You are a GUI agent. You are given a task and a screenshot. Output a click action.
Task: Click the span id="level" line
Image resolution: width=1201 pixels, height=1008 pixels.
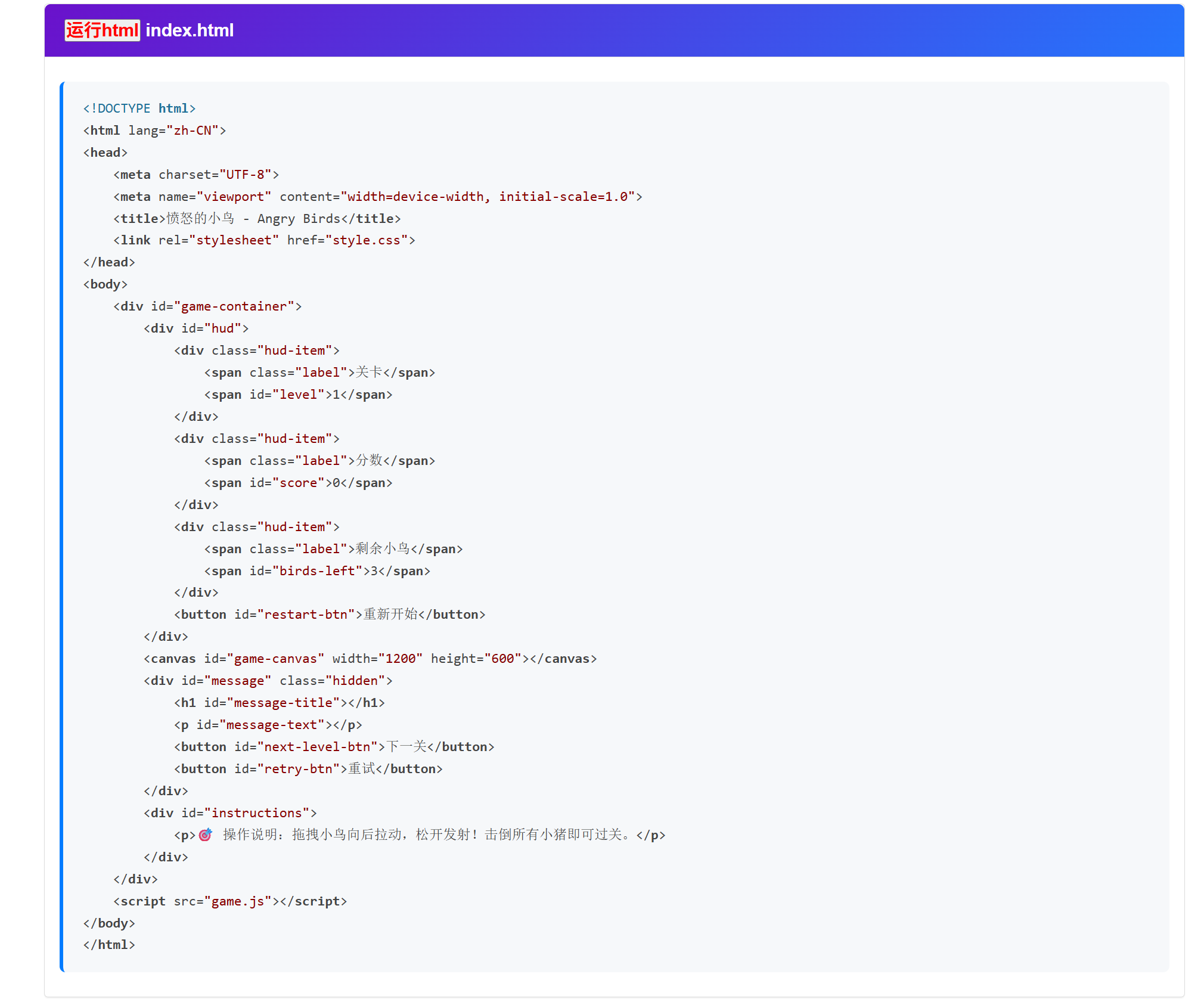coord(298,395)
